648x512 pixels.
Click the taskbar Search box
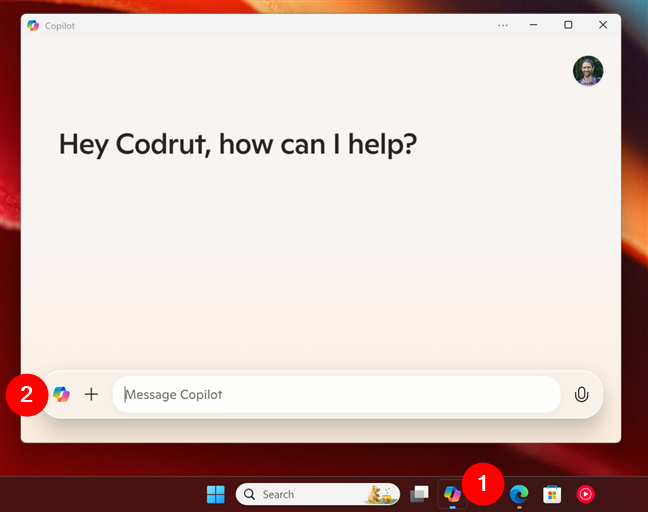pyautogui.click(x=318, y=494)
